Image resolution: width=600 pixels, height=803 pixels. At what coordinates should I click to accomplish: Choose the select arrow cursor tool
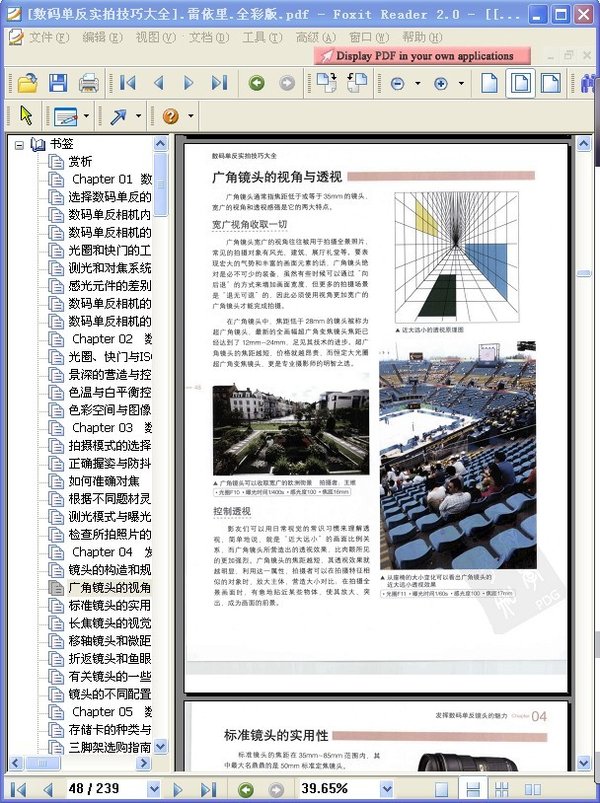click(26, 116)
